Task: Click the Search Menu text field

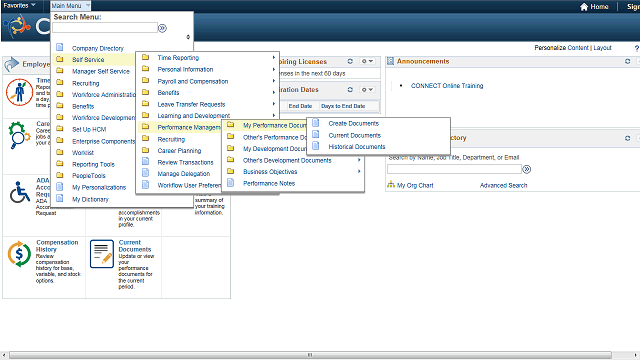Action: coord(105,28)
